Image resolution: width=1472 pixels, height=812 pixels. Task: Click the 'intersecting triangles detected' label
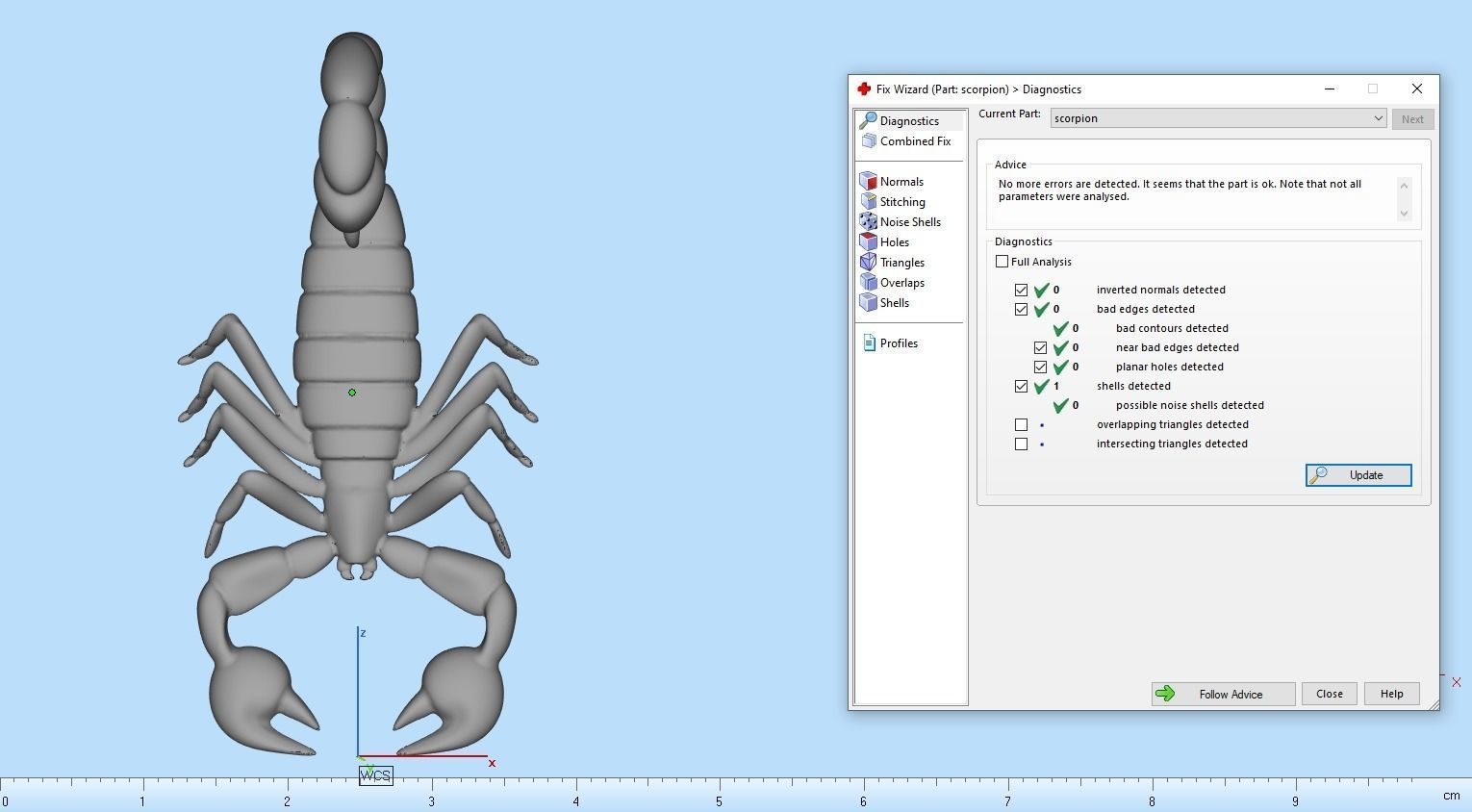click(1172, 444)
